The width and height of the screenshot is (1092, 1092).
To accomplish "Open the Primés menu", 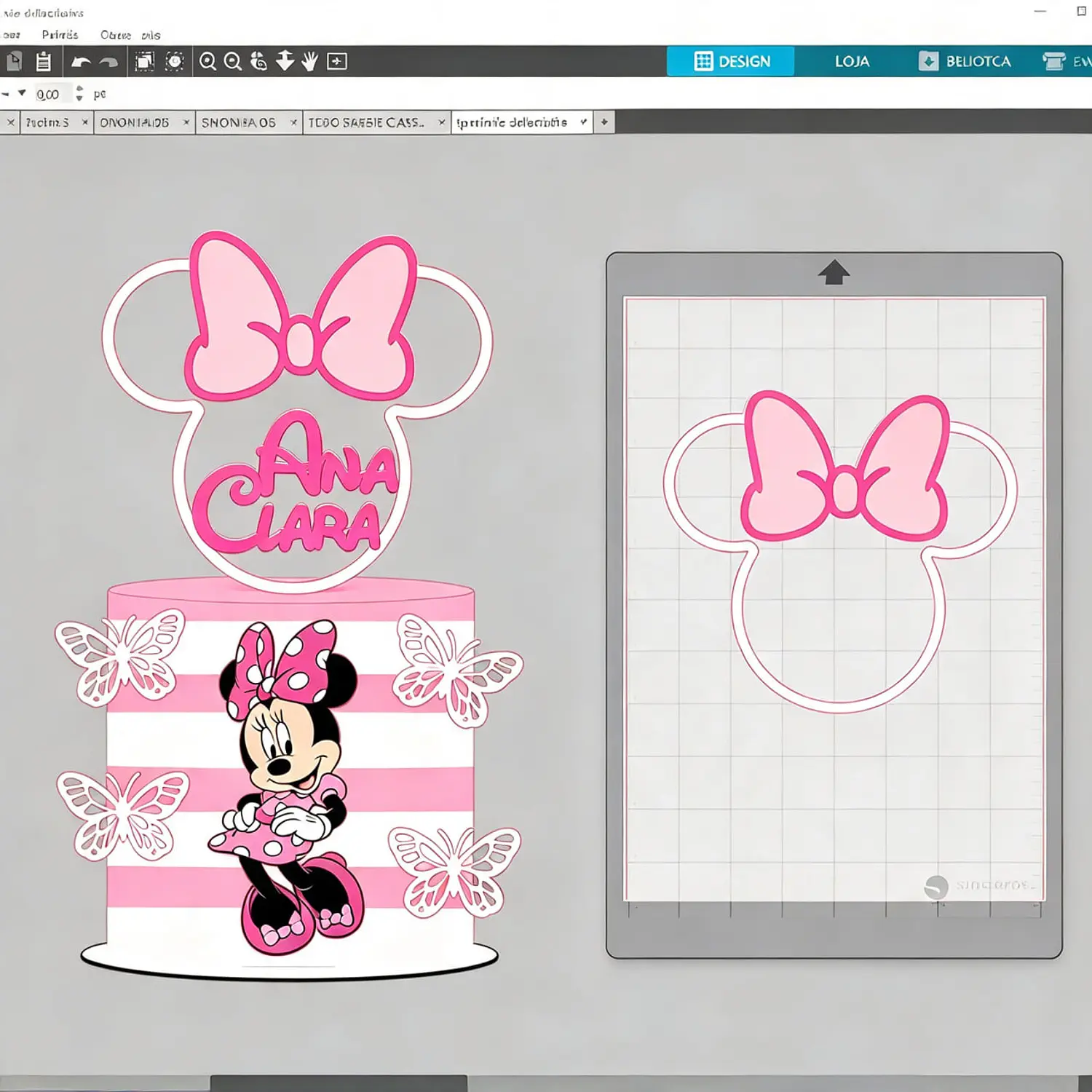I will pos(60,34).
